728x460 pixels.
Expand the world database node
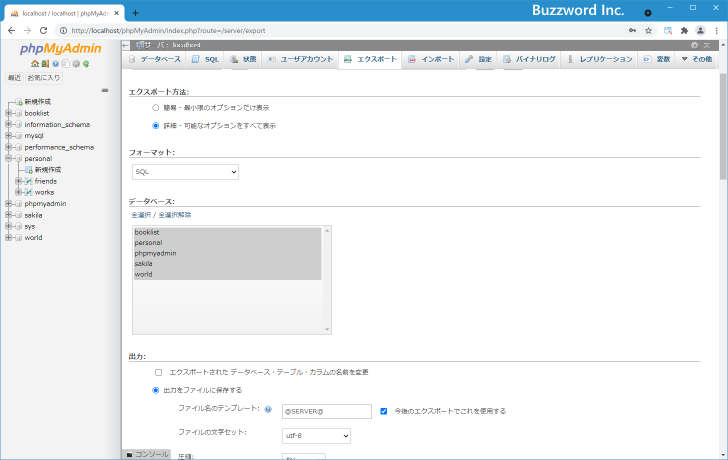8,238
